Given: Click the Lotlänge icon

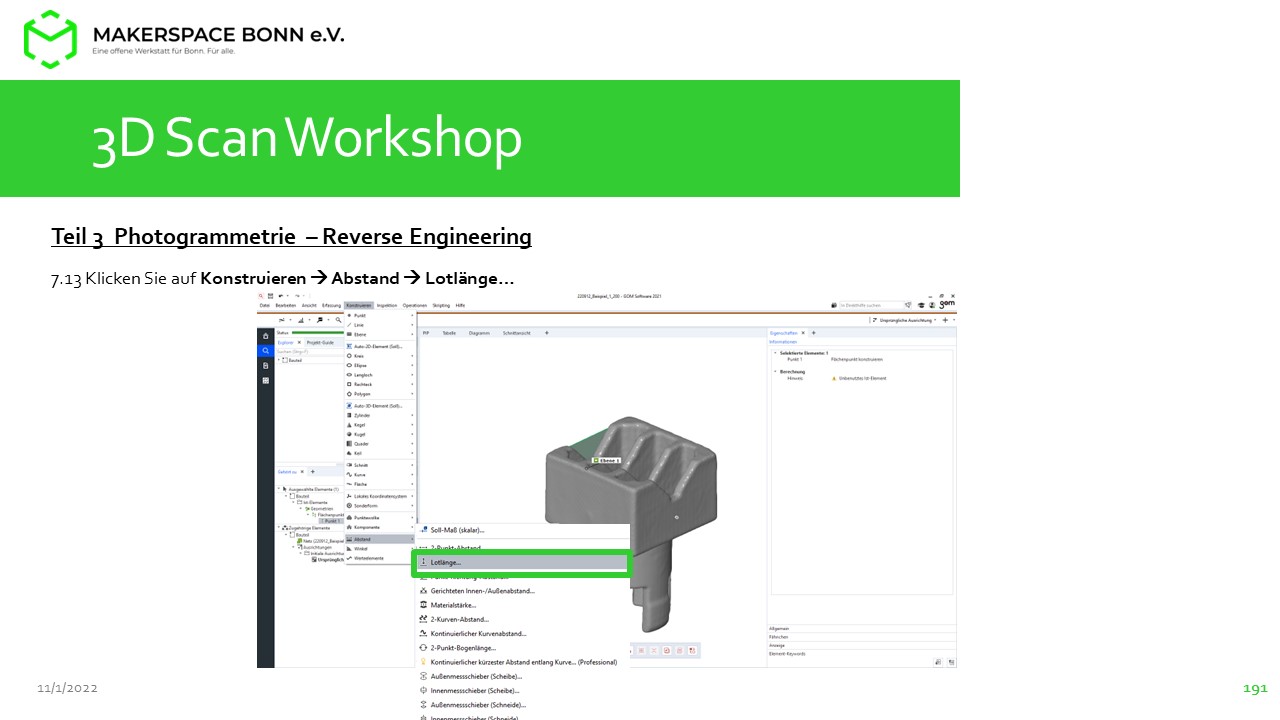Looking at the screenshot, I should click(x=424, y=563).
